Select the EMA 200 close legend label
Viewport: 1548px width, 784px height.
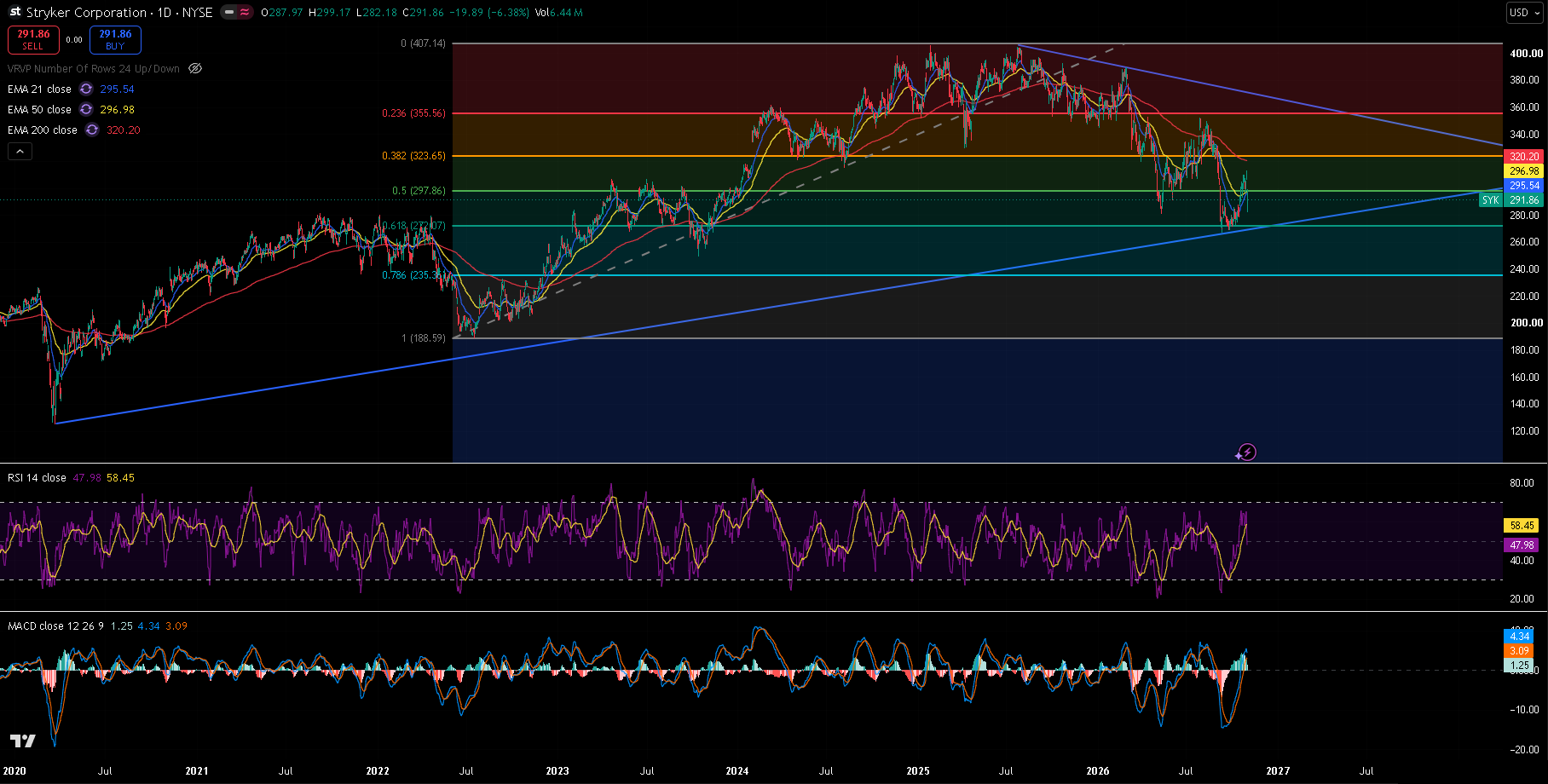pos(43,130)
